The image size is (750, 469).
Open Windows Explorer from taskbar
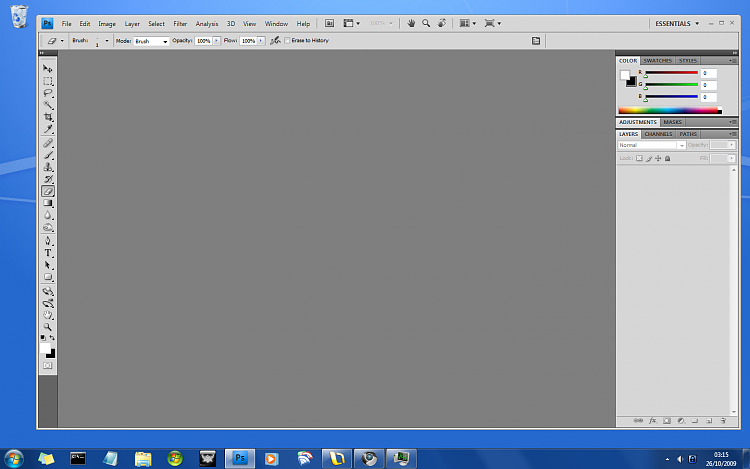[x=143, y=459]
